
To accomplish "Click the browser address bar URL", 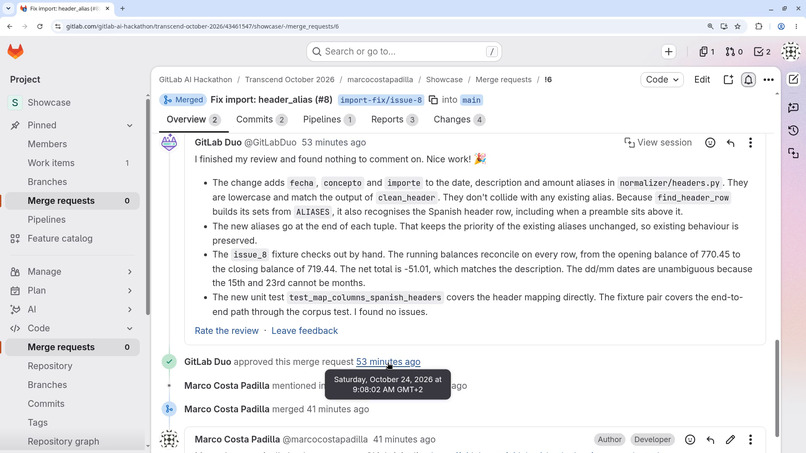I will click(x=202, y=26).
